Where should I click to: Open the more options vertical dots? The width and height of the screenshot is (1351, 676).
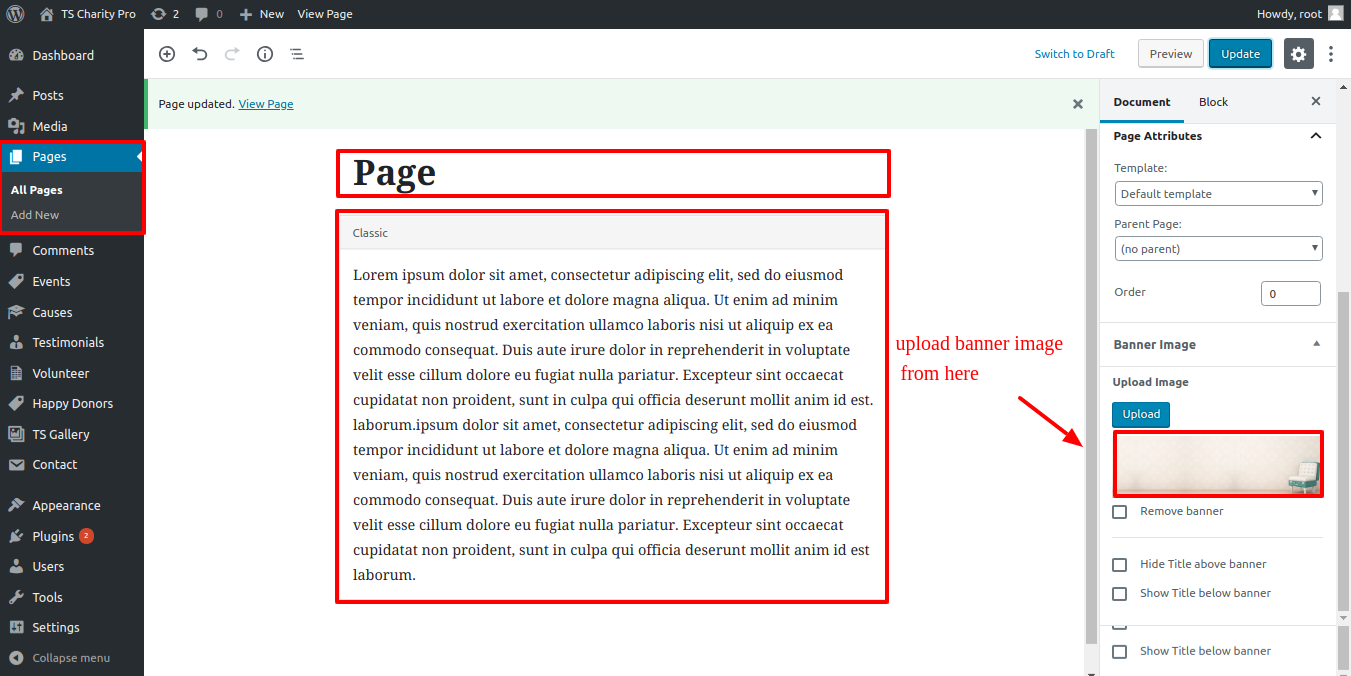click(1331, 54)
